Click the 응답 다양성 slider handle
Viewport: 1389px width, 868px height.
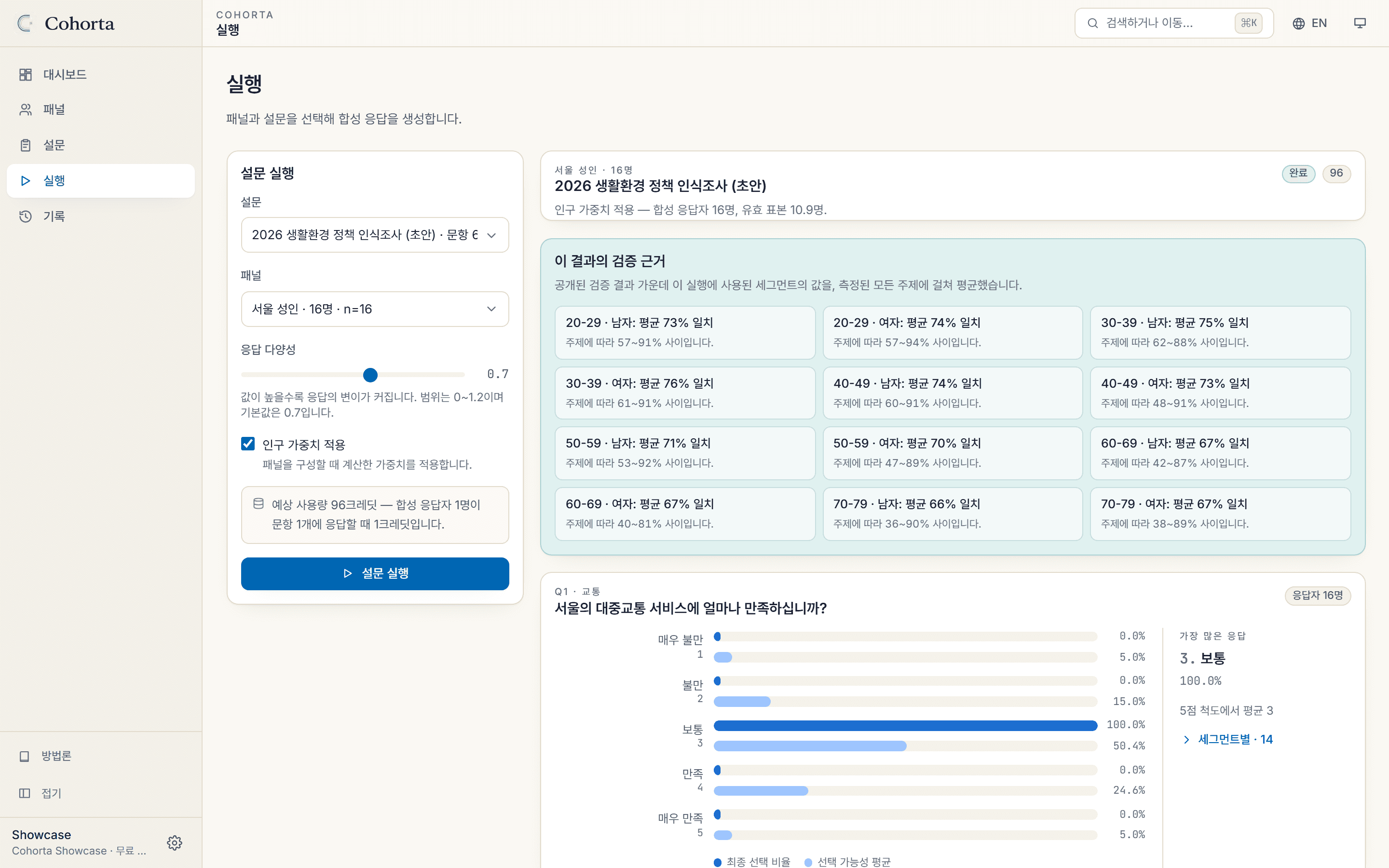pos(370,375)
